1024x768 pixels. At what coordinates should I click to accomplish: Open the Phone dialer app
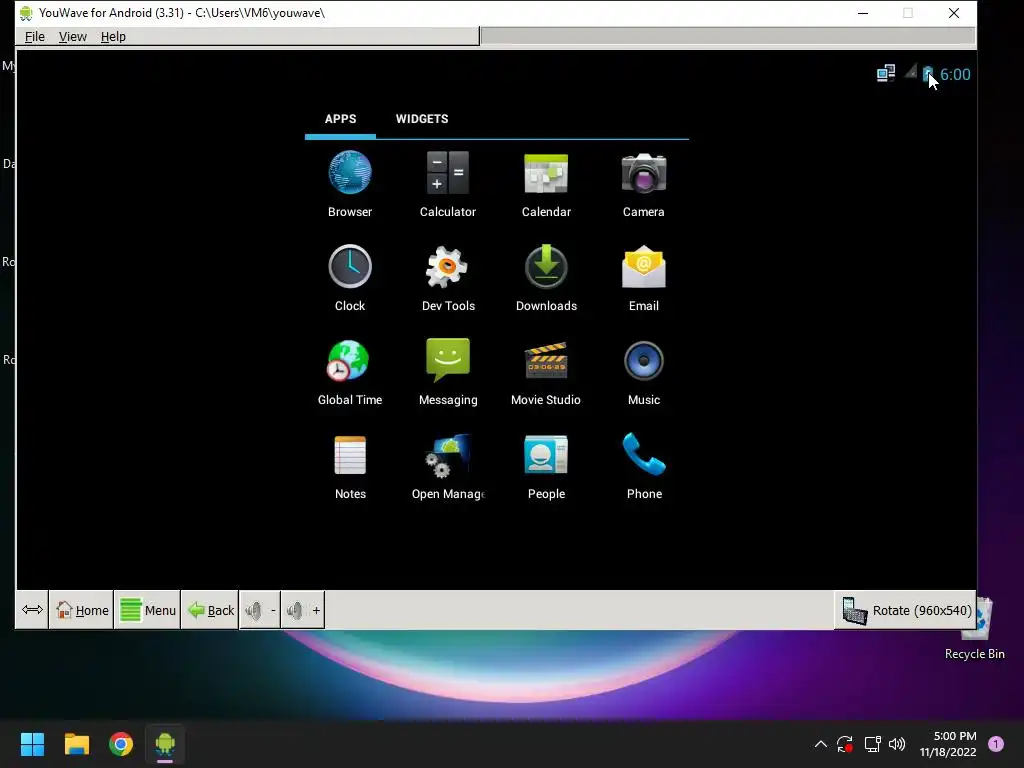click(643, 466)
